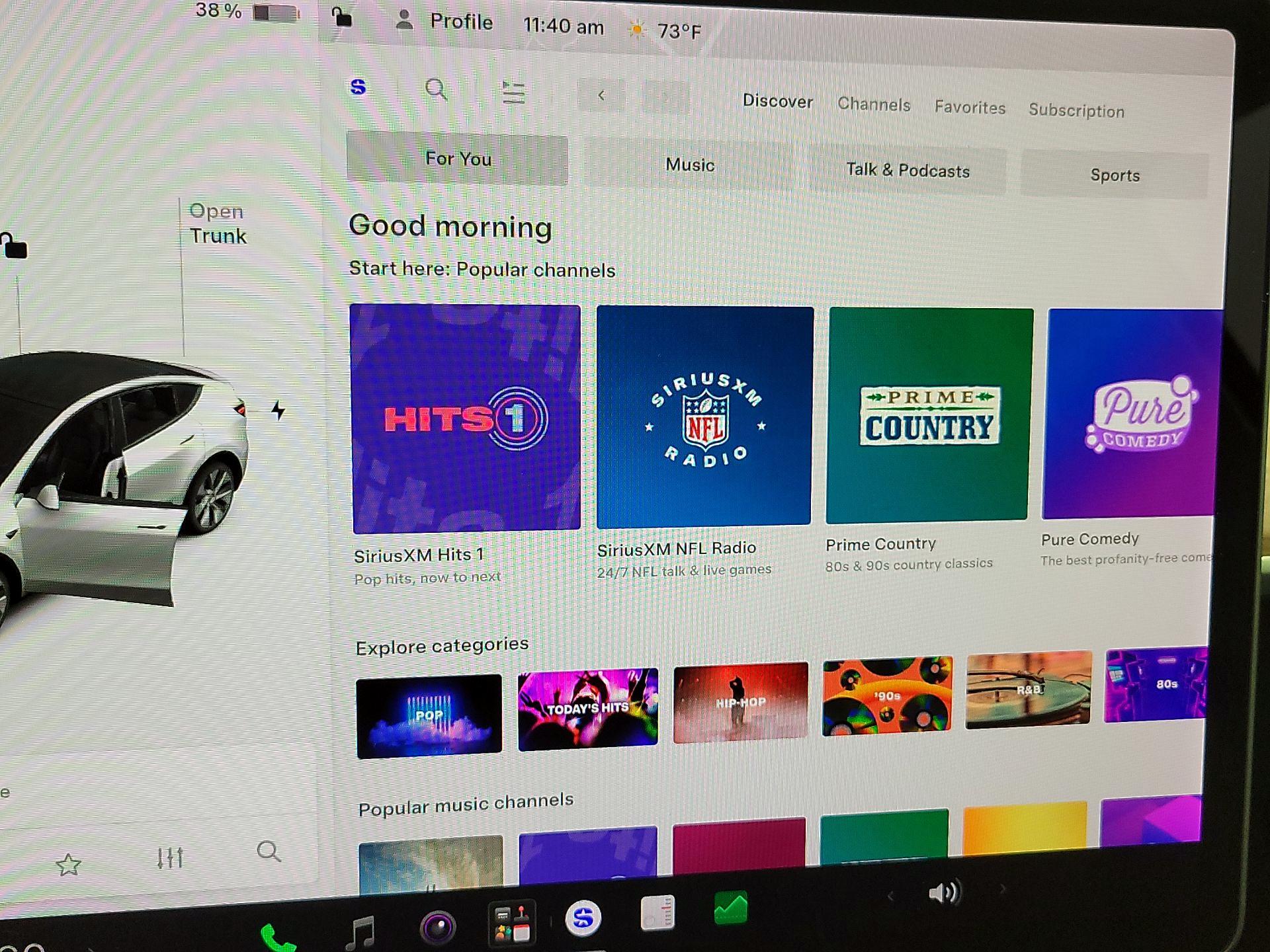
Task: Switch to the Discover tab
Action: 777,101
